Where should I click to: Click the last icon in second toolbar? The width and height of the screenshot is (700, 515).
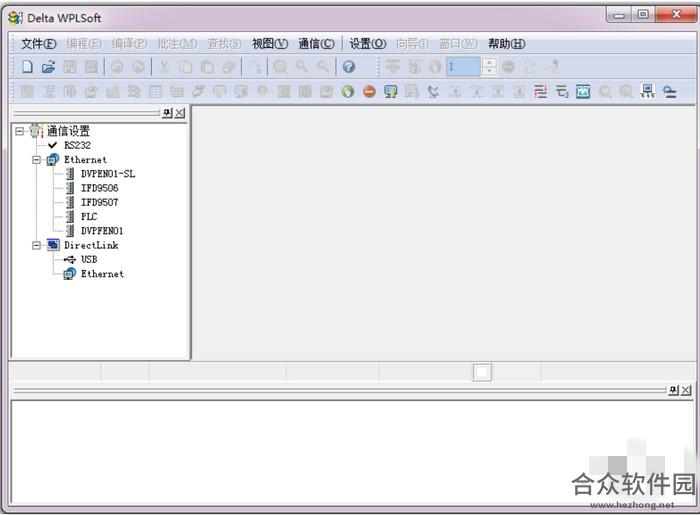click(669, 91)
